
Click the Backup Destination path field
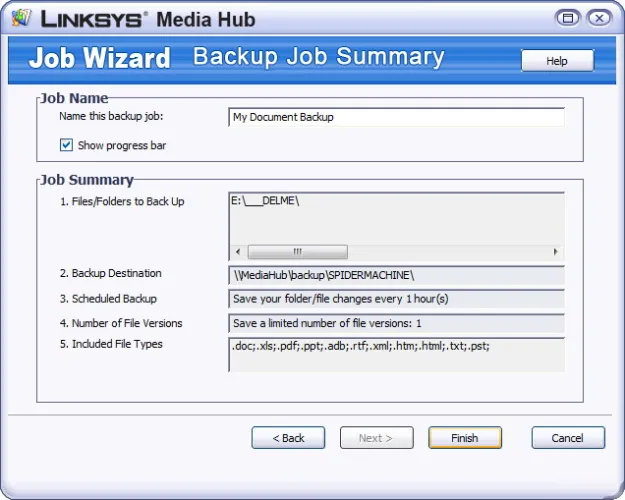(x=396, y=275)
